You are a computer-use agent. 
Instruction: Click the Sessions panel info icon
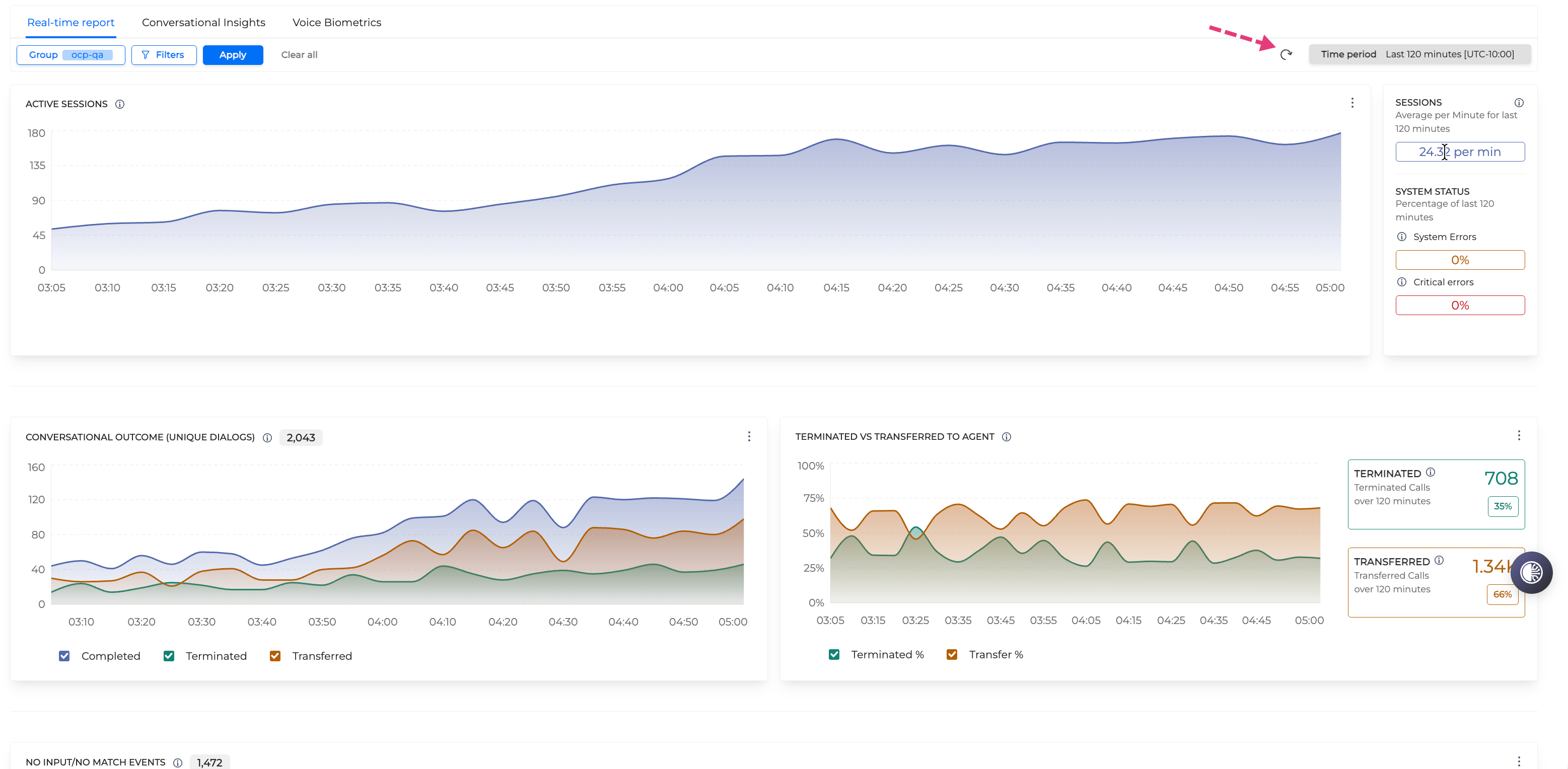[x=1519, y=102]
